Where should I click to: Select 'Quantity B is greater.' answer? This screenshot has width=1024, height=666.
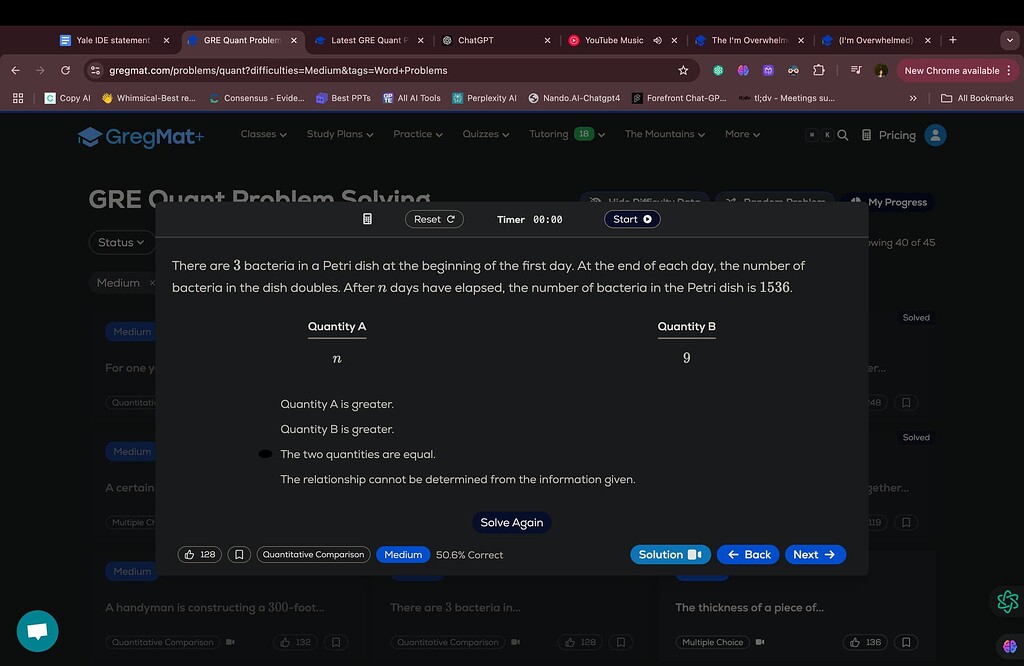click(x=337, y=429)
